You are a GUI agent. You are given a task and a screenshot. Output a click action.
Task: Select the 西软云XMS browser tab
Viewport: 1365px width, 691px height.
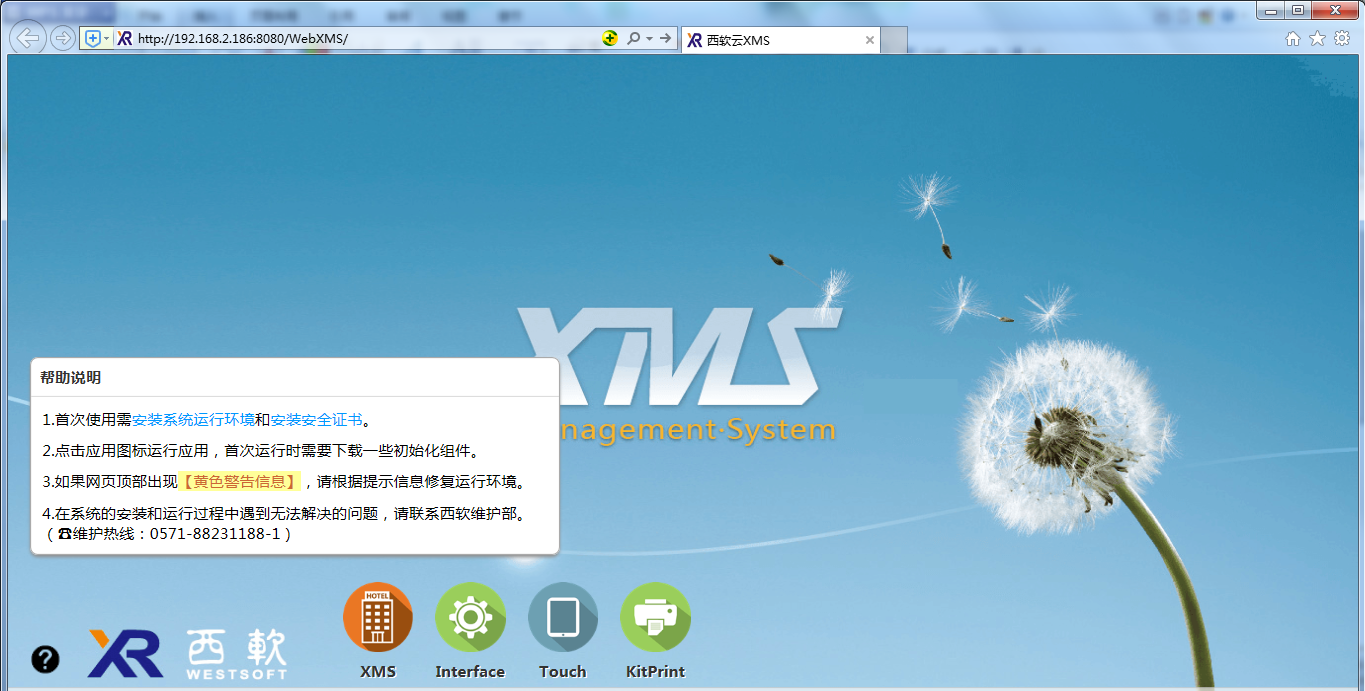click(x=780, y=40)
